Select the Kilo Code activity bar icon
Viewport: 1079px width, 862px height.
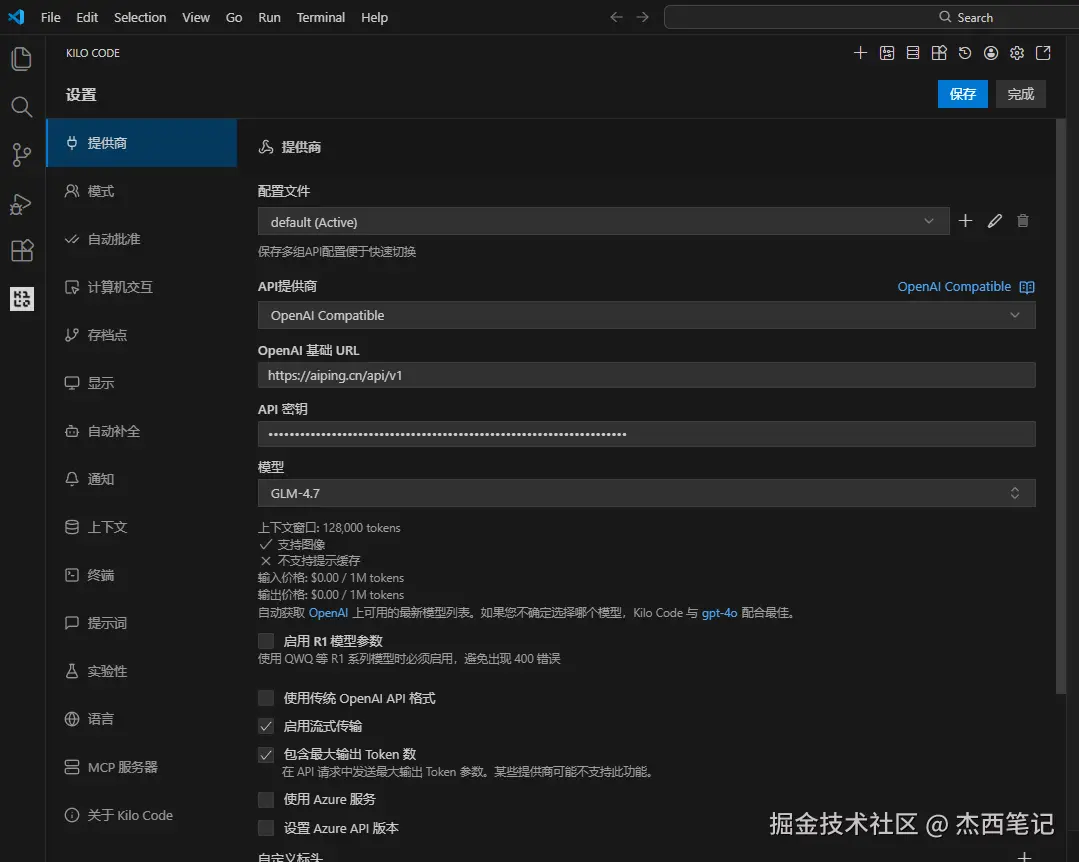(21, 299)
